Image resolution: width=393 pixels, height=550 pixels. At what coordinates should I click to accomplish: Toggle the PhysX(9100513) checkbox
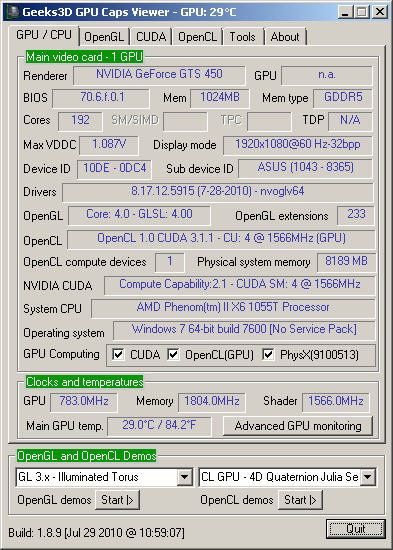click(x=268, y=355)
